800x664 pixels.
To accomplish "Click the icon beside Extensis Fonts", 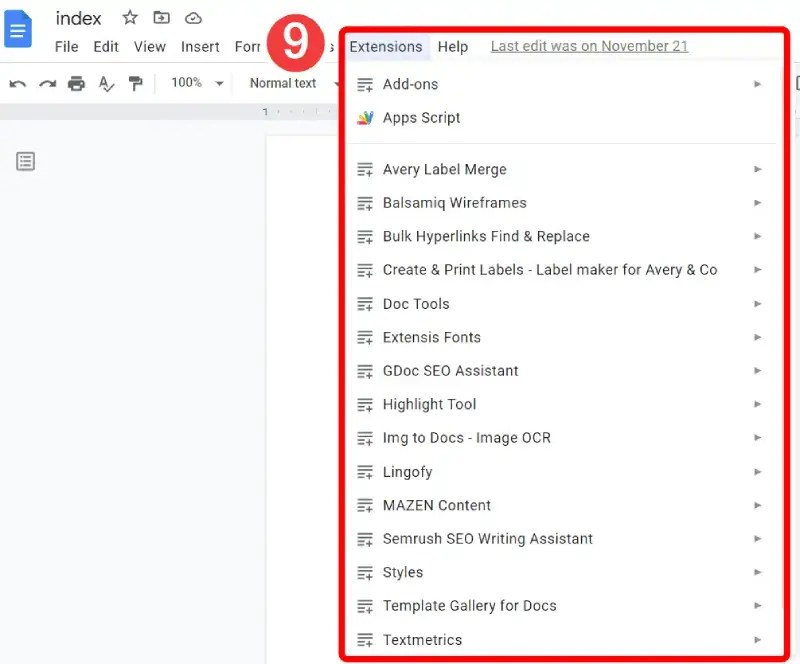I will click(x=365, y=337).
